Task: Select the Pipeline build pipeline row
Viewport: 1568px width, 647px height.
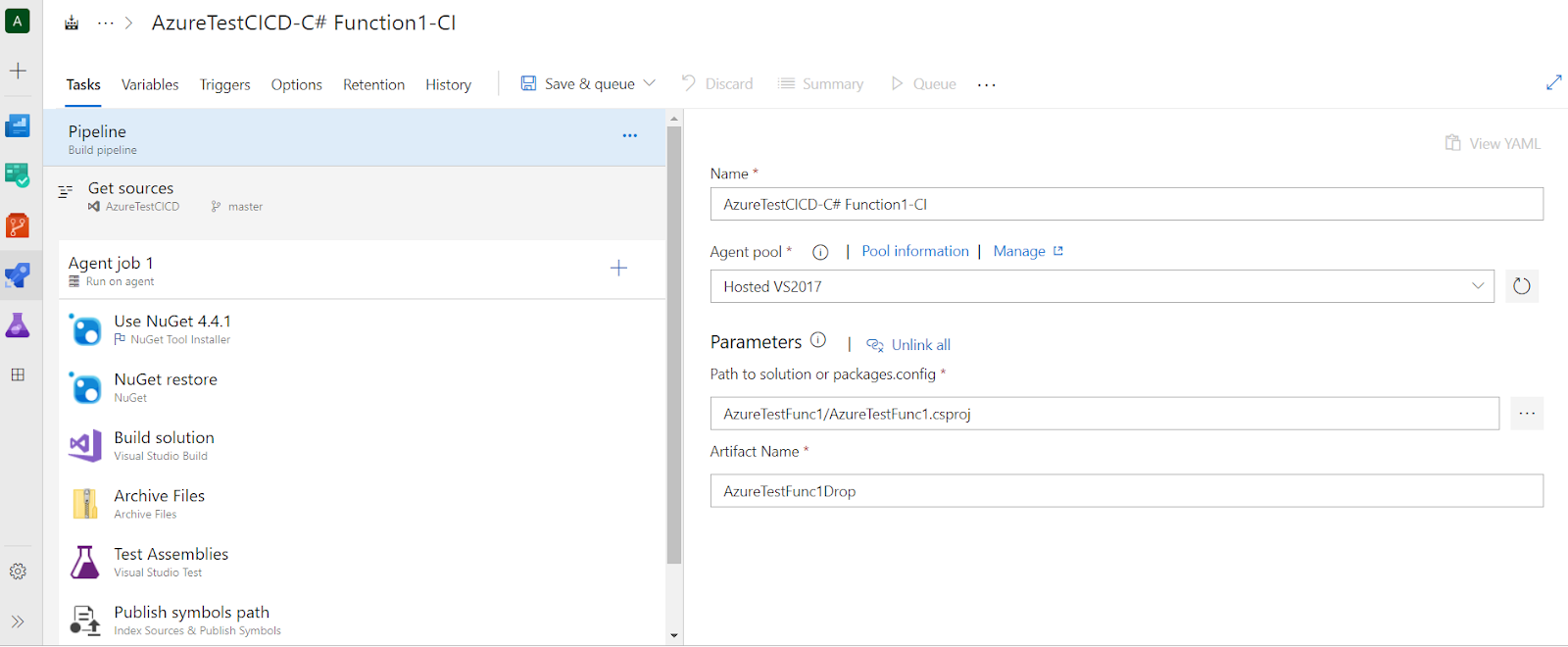Action: [355, 137]
